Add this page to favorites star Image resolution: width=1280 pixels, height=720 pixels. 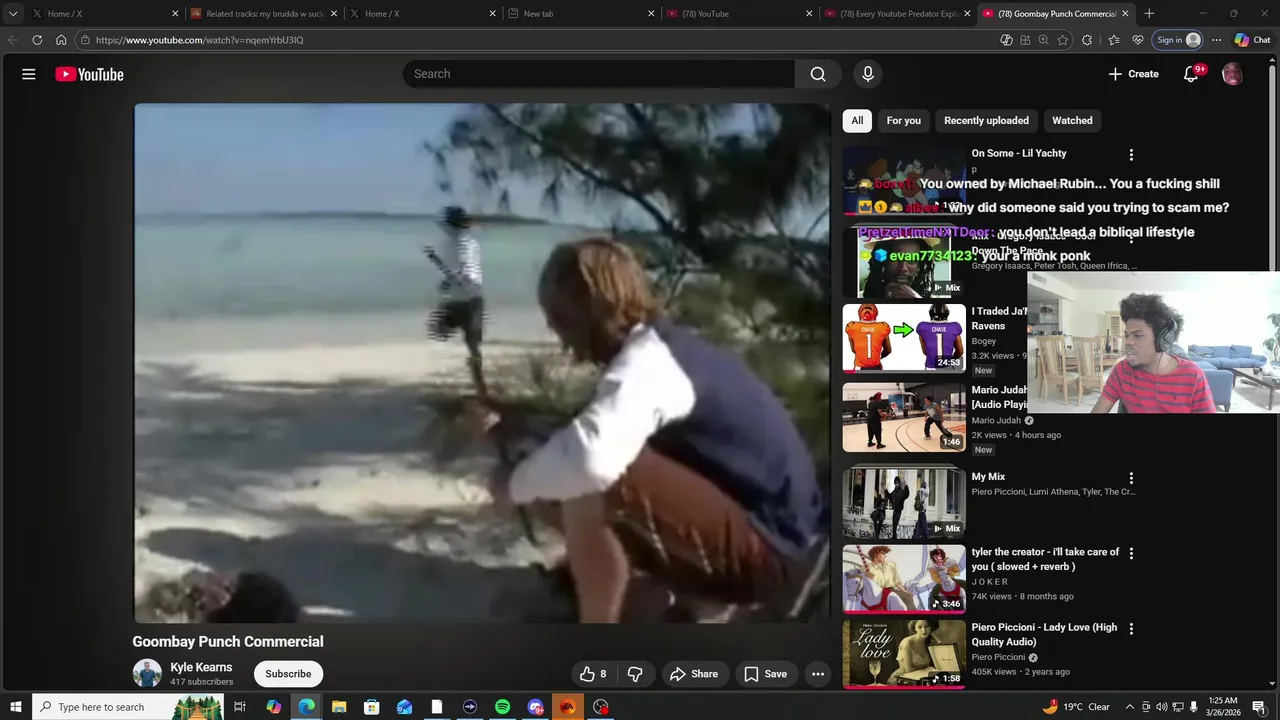[x=1063, y=40]
